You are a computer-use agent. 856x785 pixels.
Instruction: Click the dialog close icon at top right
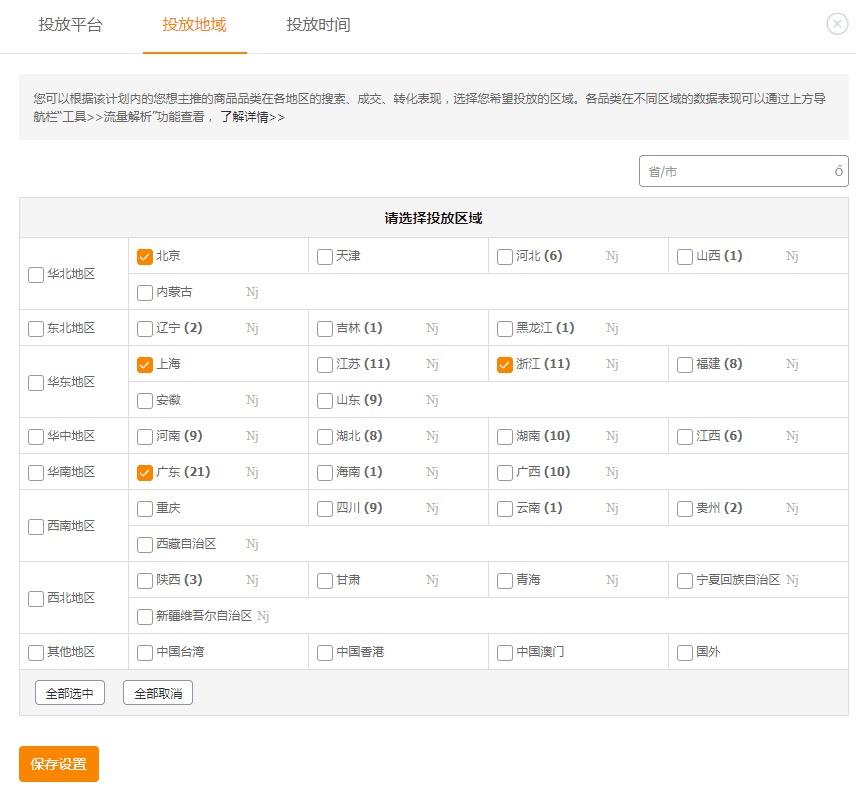tap(836, 24)
